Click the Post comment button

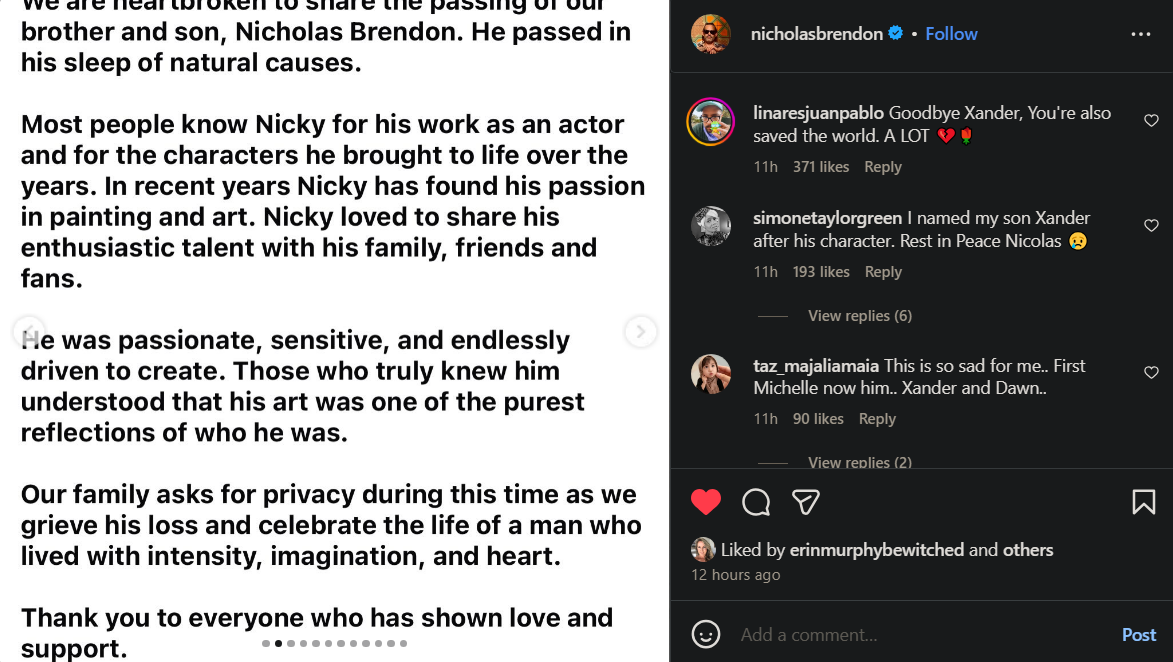1138,635
